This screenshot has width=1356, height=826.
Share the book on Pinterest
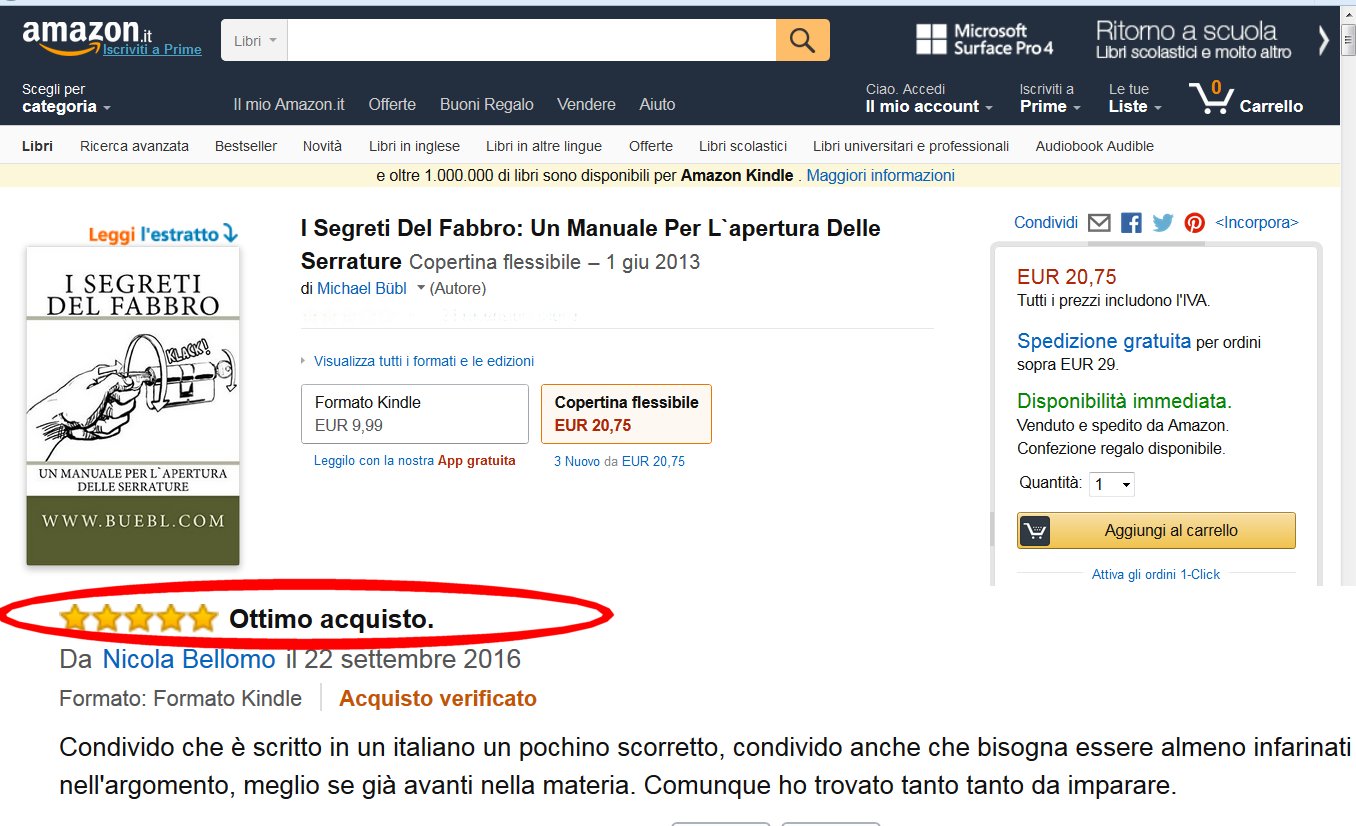click(x=1194, y=223)
